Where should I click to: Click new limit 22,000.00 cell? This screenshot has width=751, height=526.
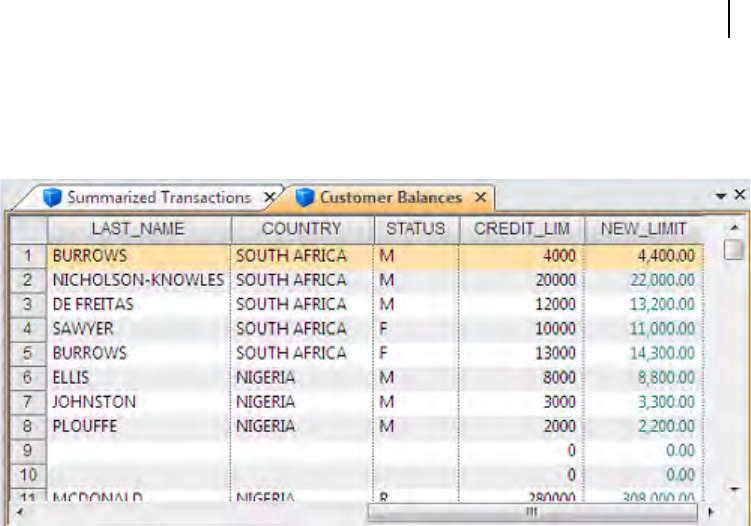[644, 280]
